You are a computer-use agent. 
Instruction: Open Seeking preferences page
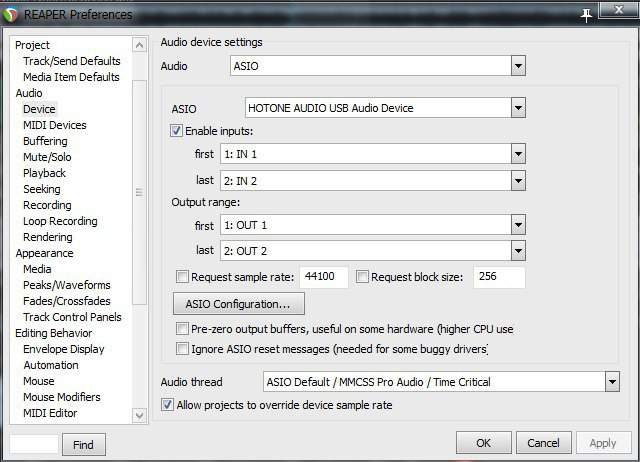pyautogui.click(x=42, y=189)
